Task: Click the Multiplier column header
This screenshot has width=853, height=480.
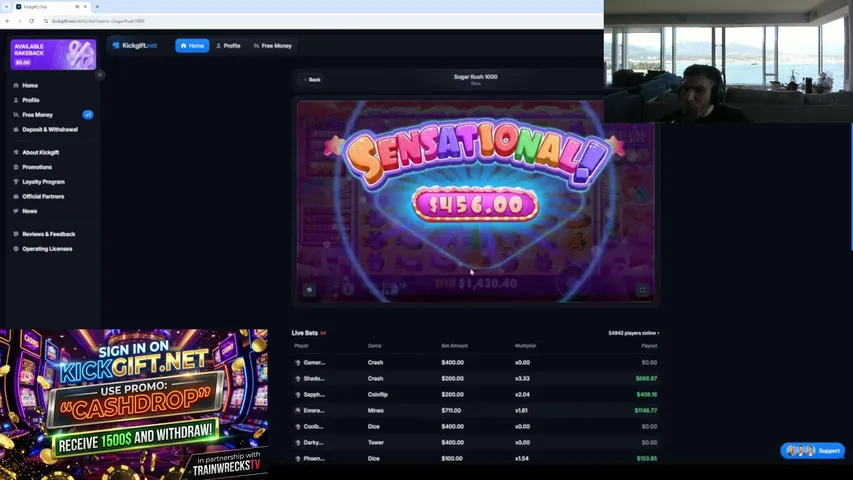Action: click(526, 346)
